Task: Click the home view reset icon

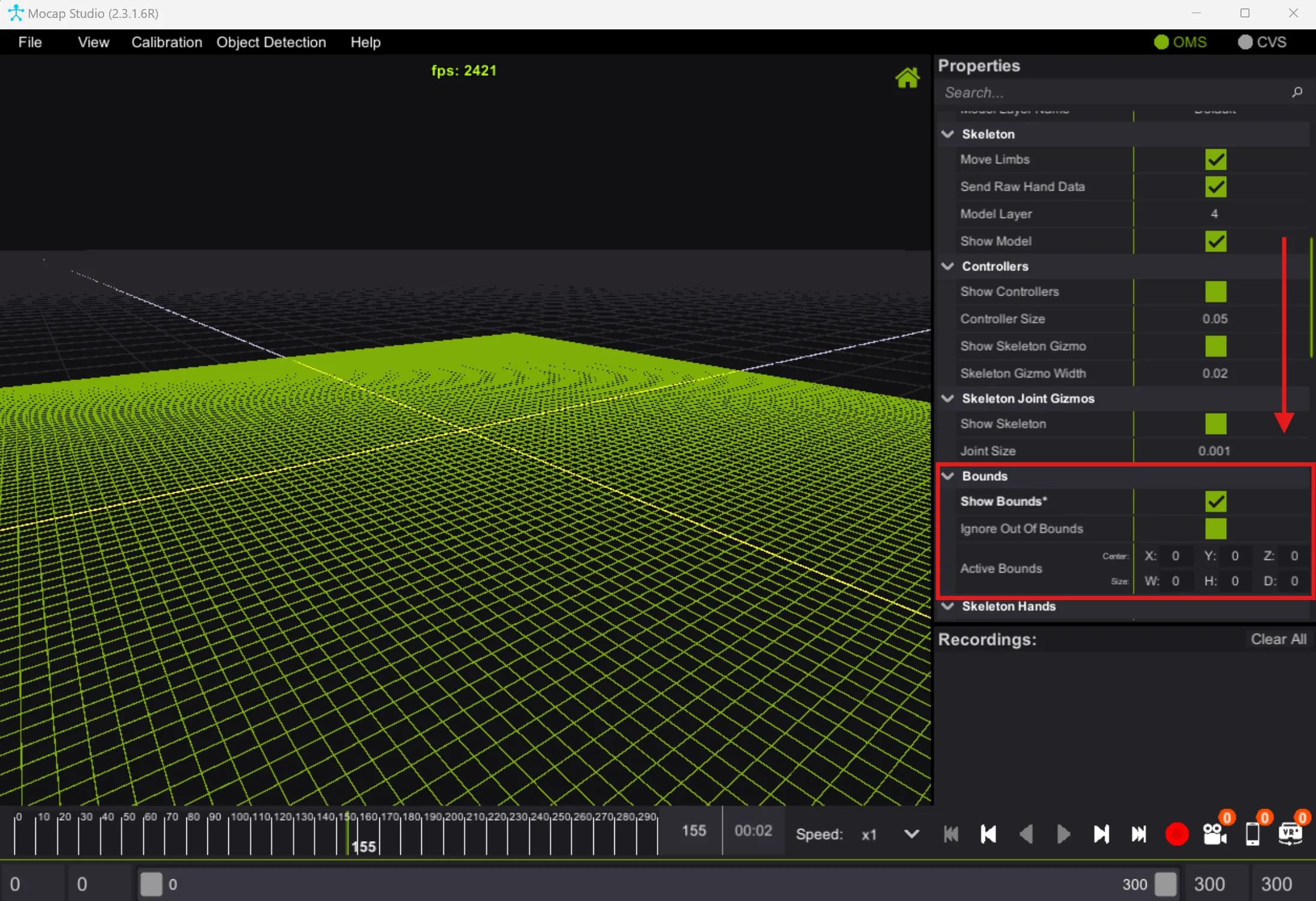Action: [907, 77]
